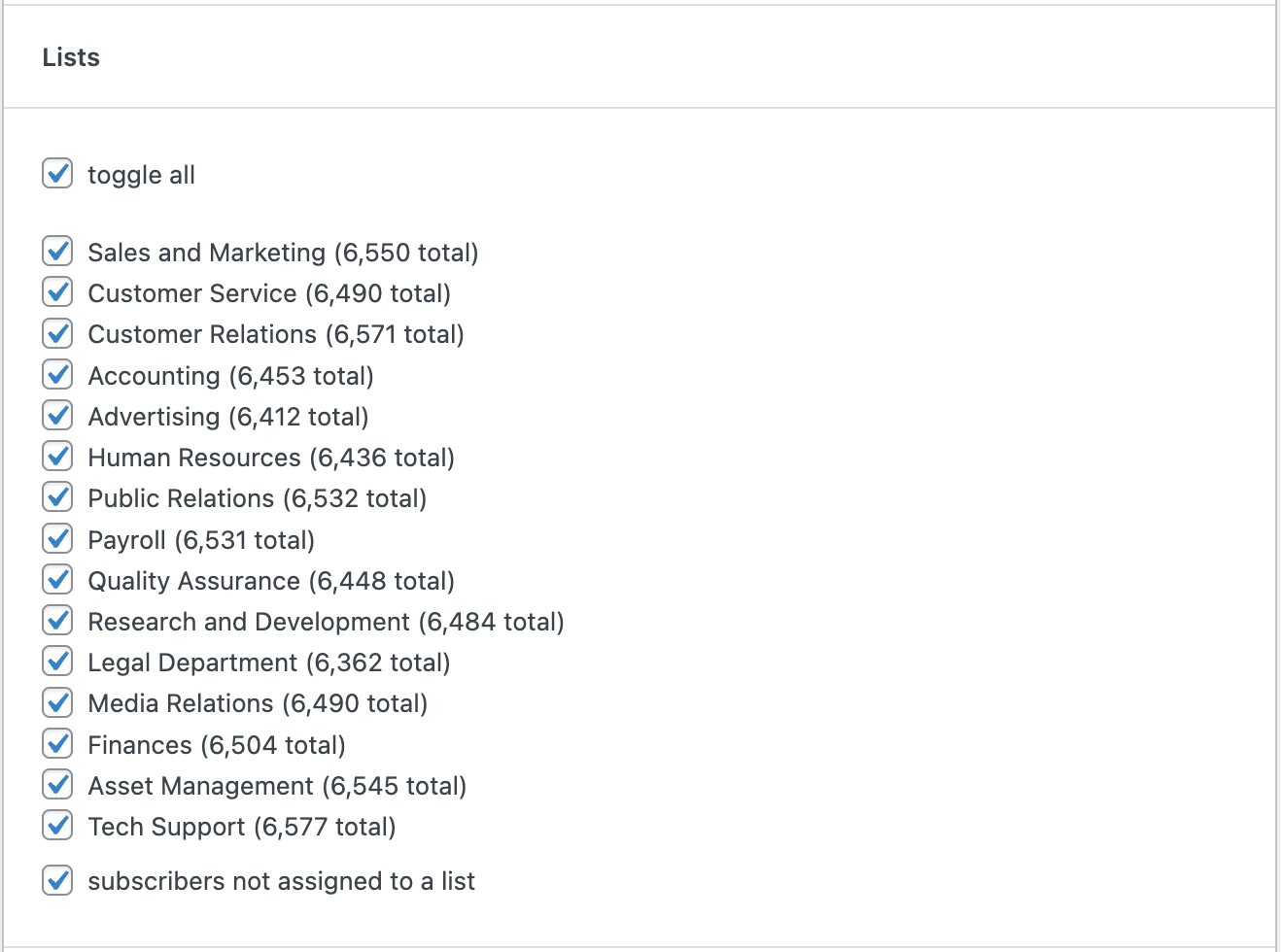1281x952 pixels.
Task: Uncheck the Research and Development list
Action: point(57,620)
